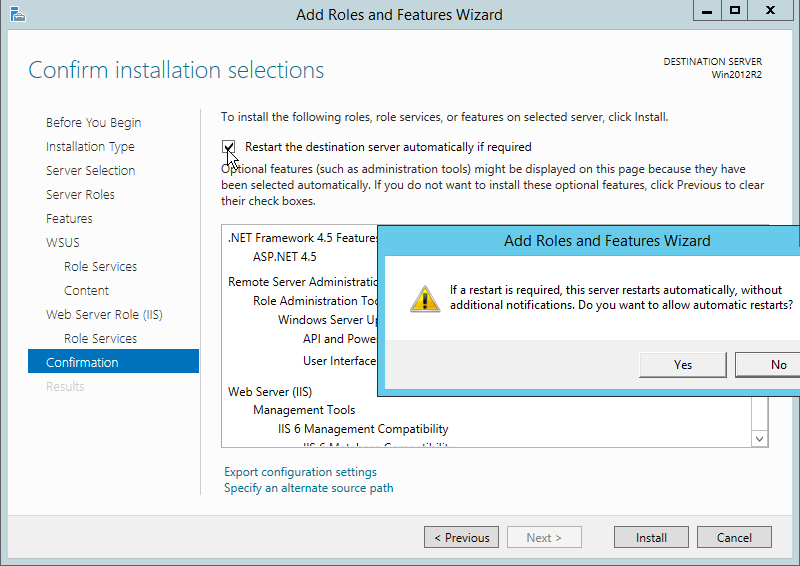Select Server Roles step
This screenshot has height=566, width=800.
point(80,194)
